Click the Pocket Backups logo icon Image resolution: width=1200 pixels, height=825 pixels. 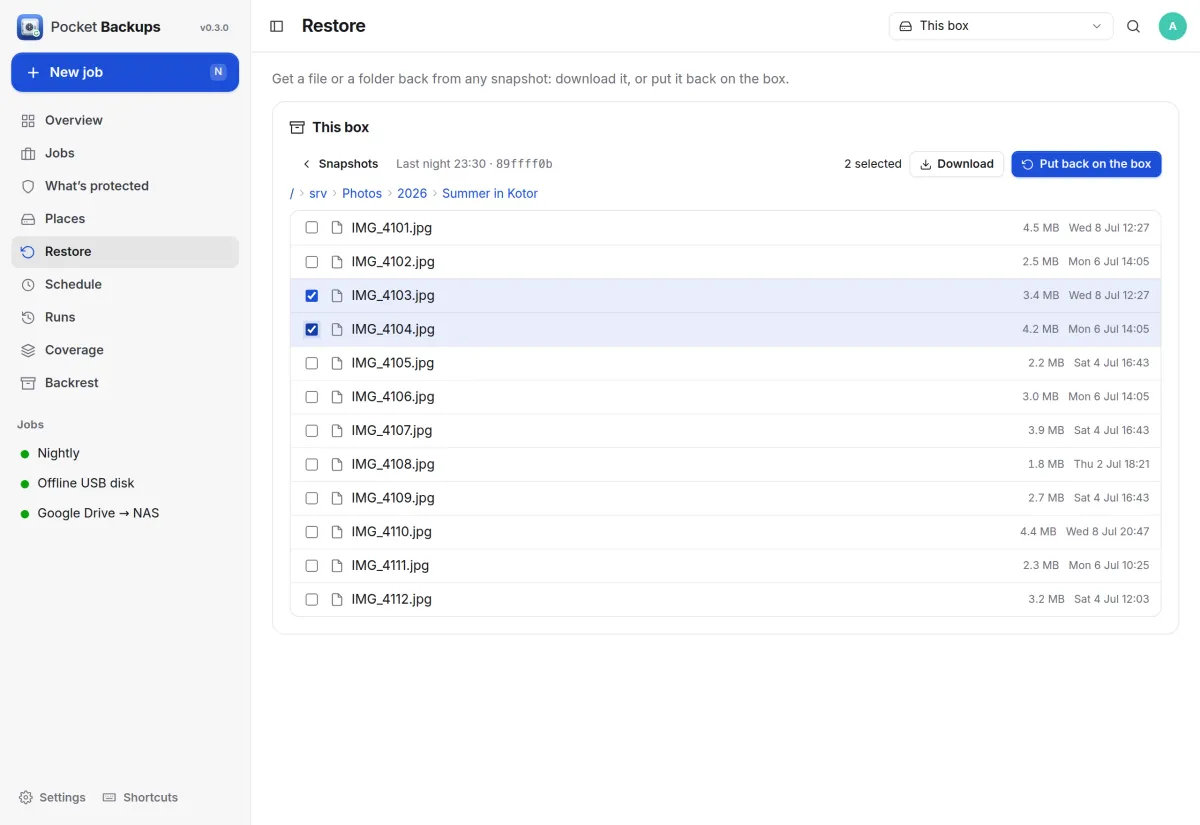[30, 27]
